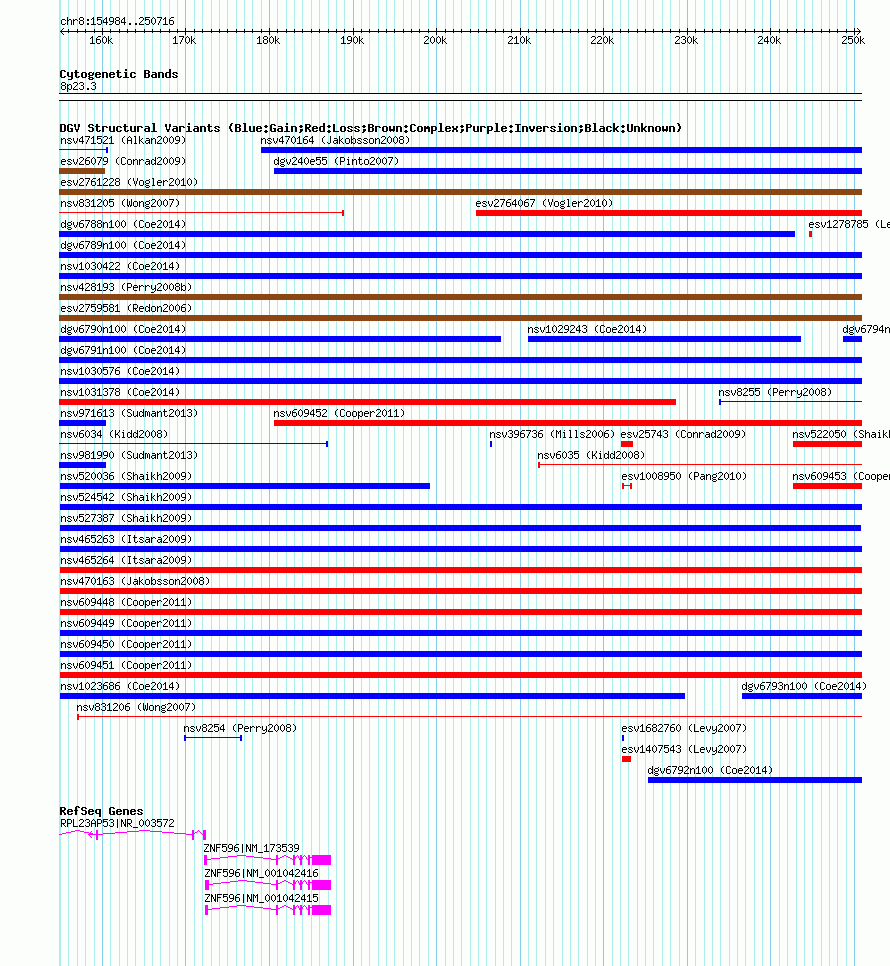Click the nsv6034 (Kidd2008) variant label

pos(113,434)
